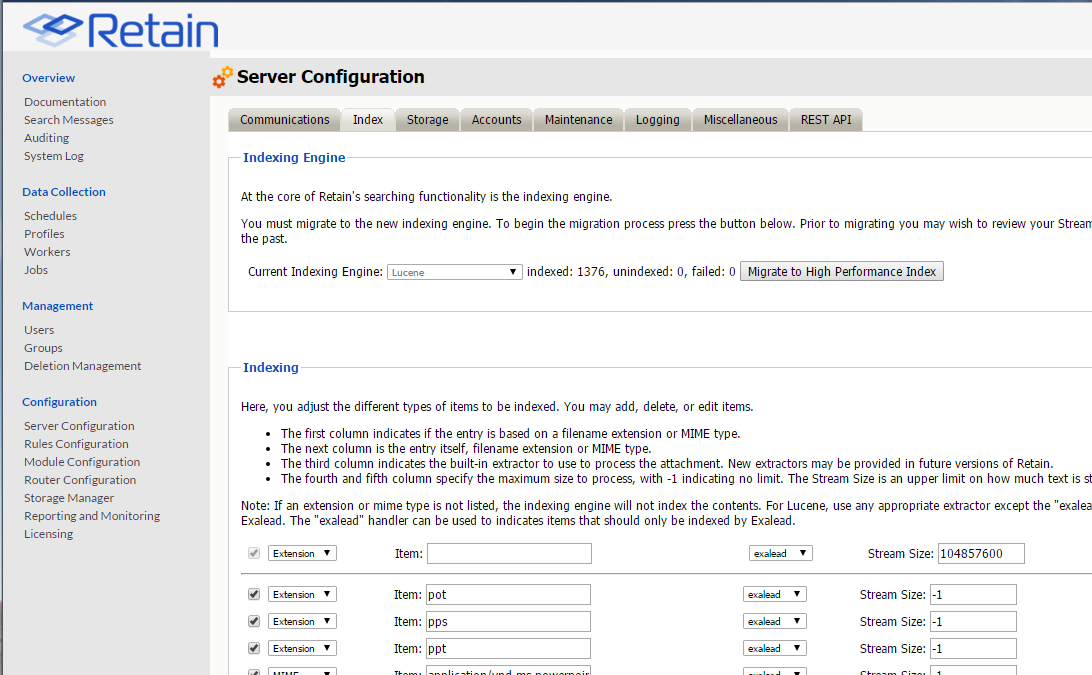Change the exalead extractor for the pot row
This screenshot has height=675, width=1092.
point(774,594)
